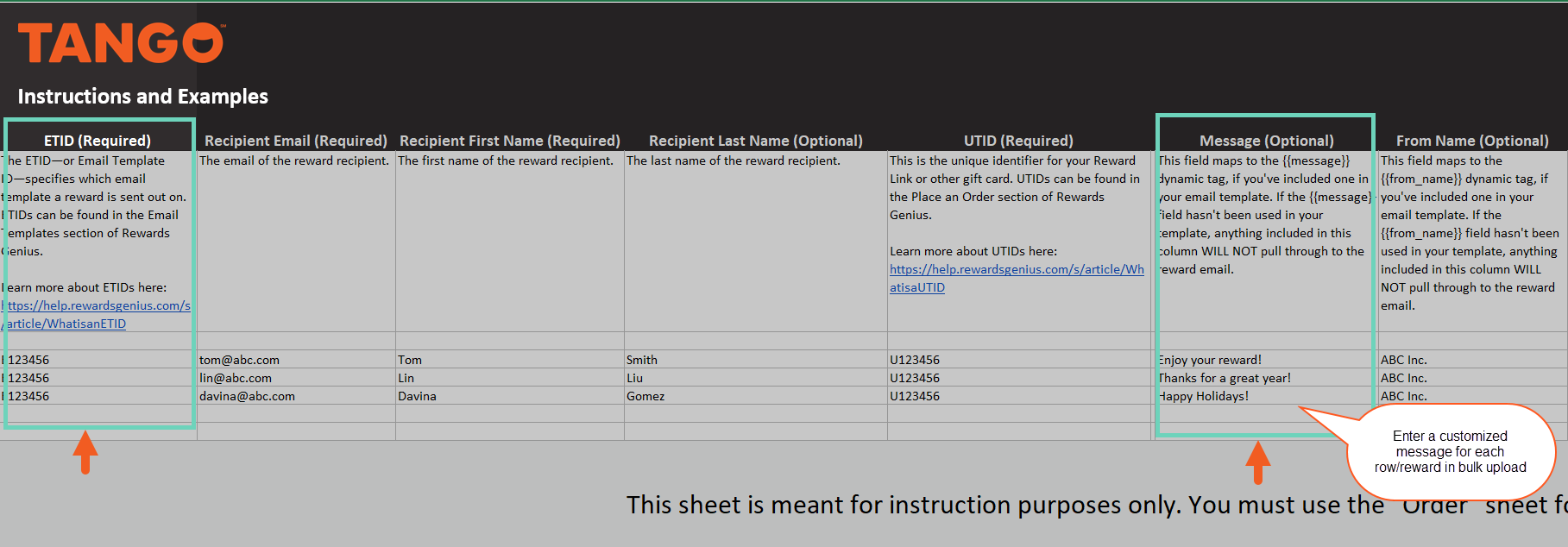The width and height of the screenshot is (1568, 547).
Task: Select the 'Thanks for a great year!' cell
Action: coord(1225,378)
